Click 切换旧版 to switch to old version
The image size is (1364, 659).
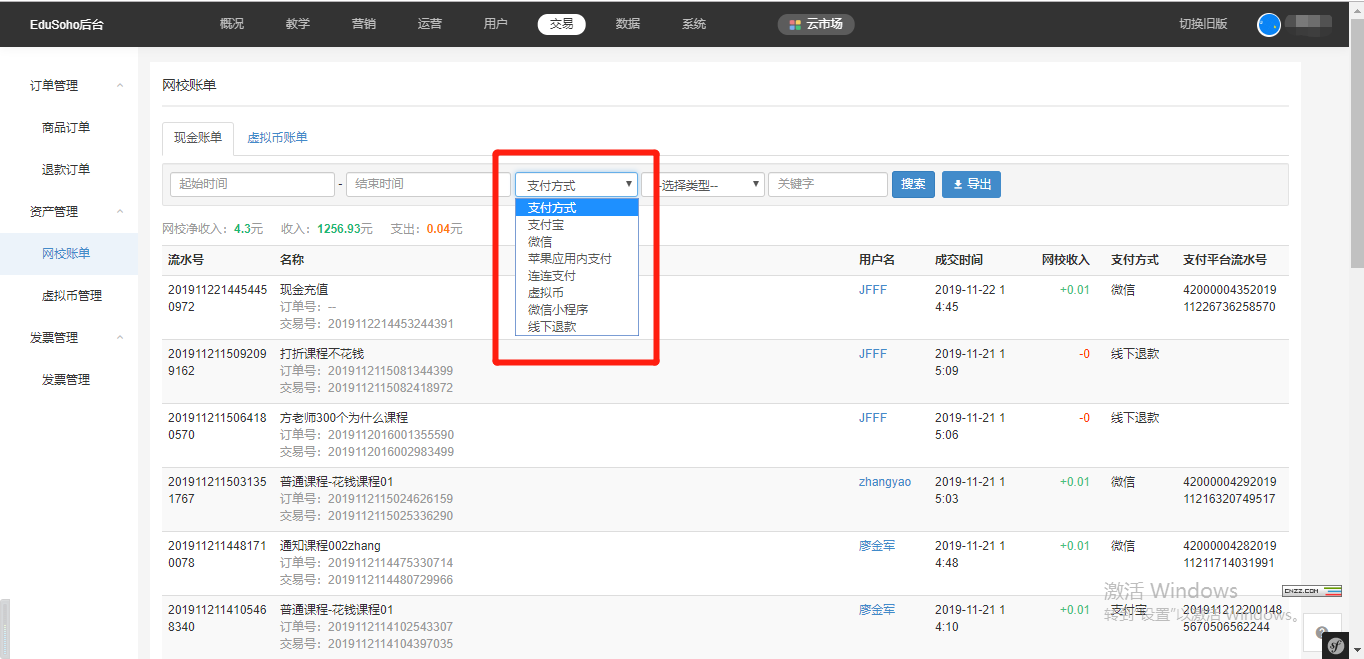pyautogui.click(x=1203, y=24)
